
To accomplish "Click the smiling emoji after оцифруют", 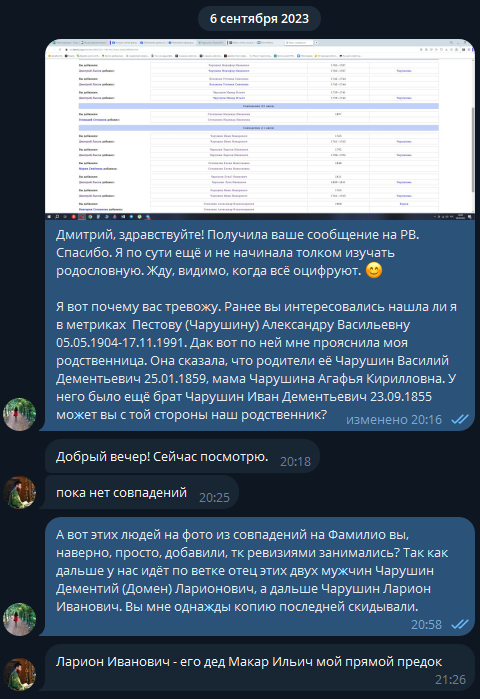I will pyautogui.click(x=374, y=271).
